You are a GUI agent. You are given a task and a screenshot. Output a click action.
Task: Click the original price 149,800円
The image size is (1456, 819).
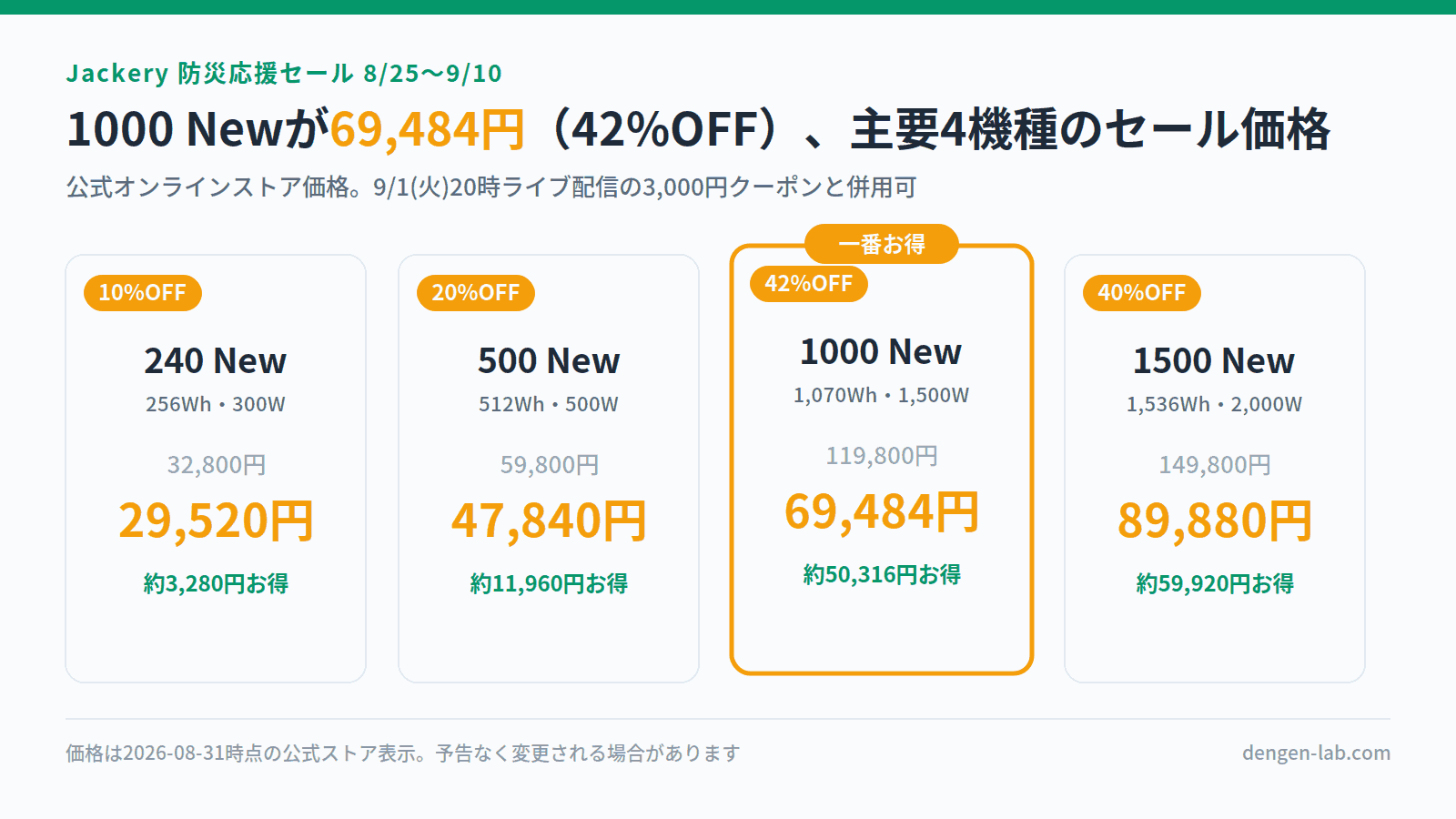point(1215,465)
